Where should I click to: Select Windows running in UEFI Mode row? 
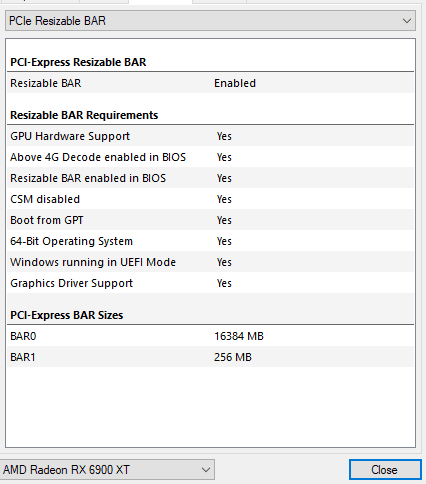210,262
